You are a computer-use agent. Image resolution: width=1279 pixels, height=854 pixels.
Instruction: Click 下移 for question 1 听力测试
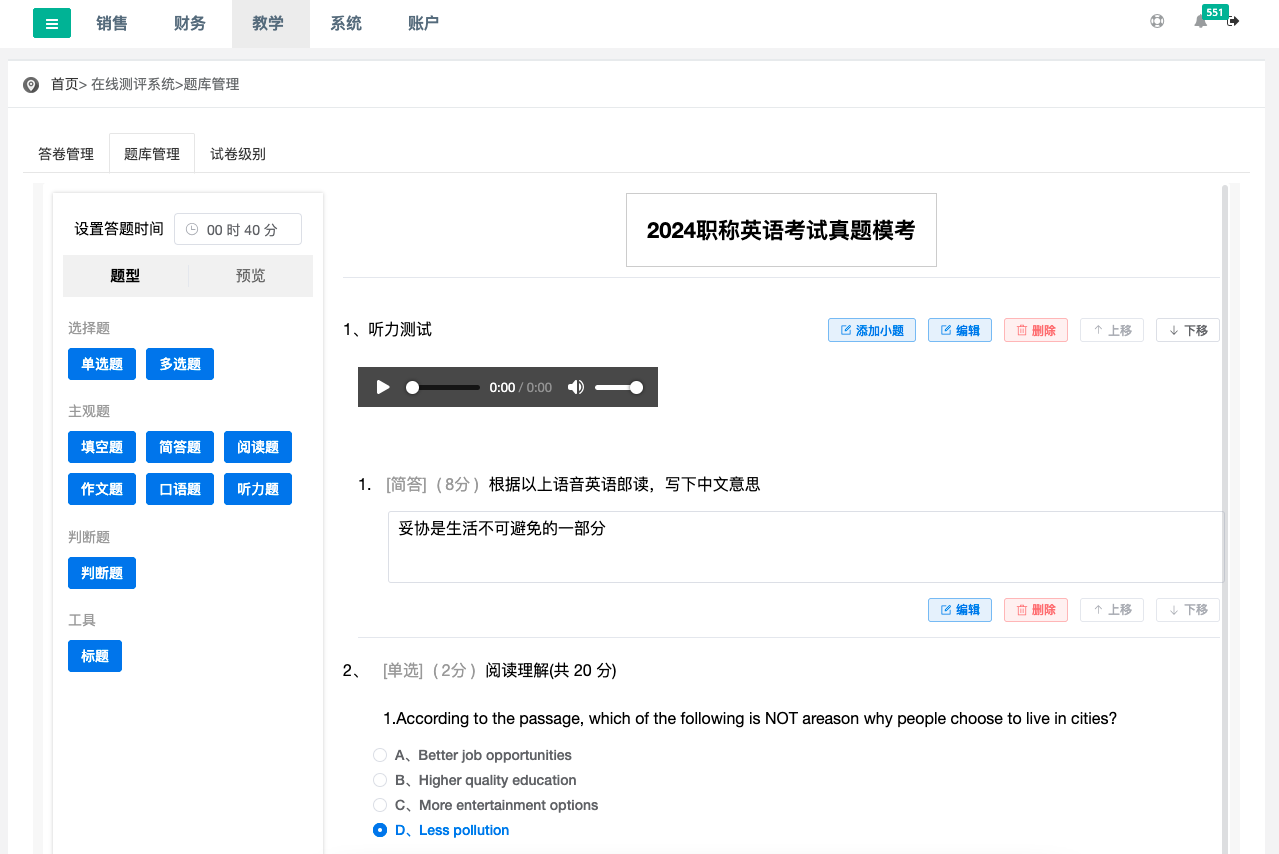tap(1188, 330)
